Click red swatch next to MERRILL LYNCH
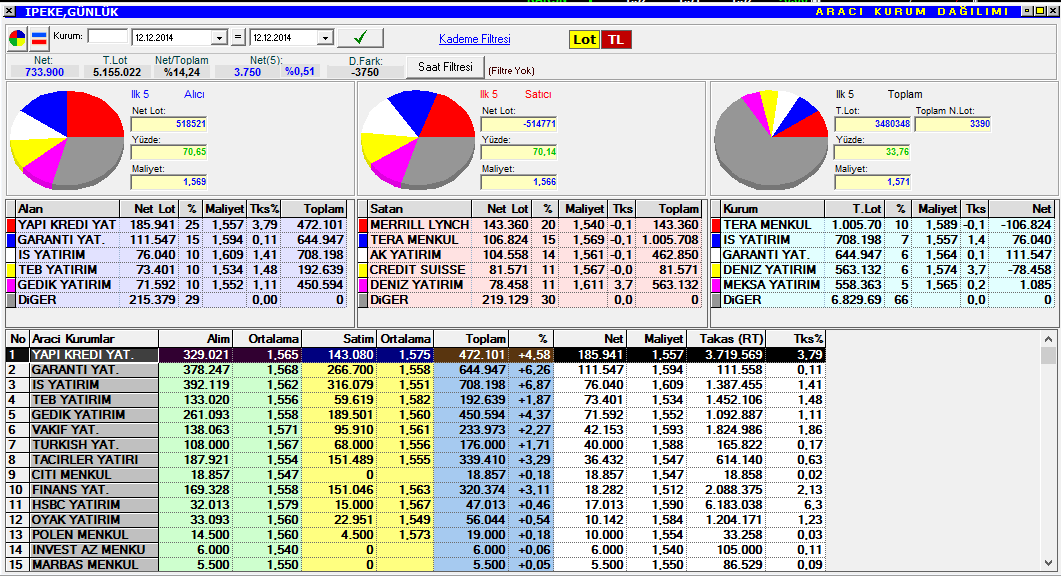 tap(364, 225)
